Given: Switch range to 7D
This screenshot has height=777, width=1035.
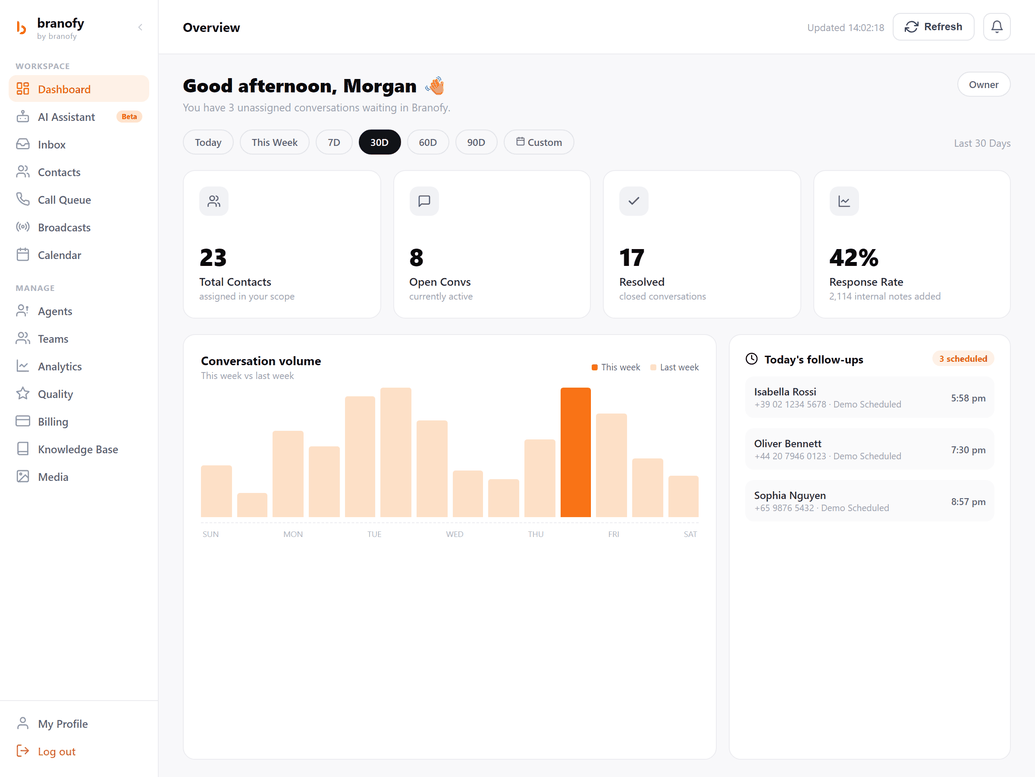Looking at the screenshot, I should coord(334,143).
